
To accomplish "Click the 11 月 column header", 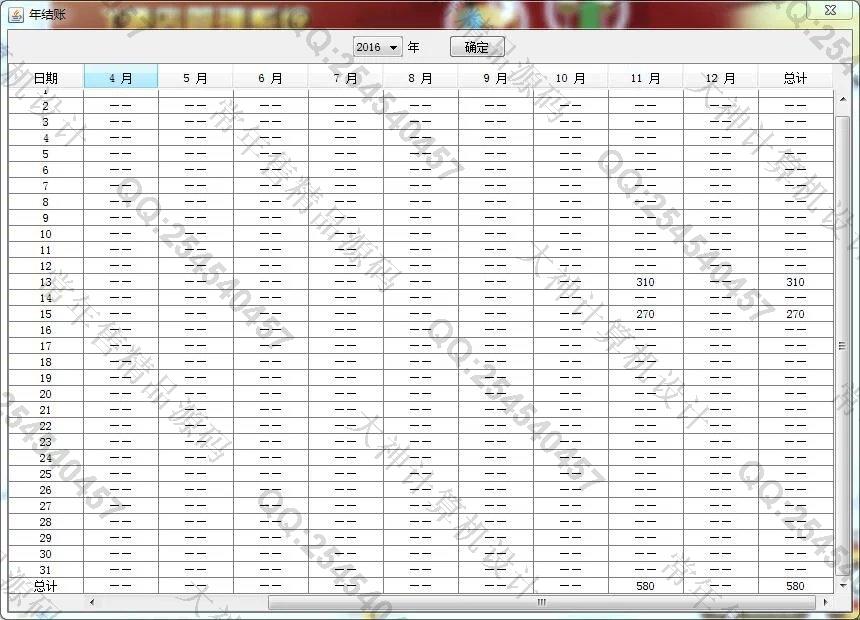I will coord(646,78).
